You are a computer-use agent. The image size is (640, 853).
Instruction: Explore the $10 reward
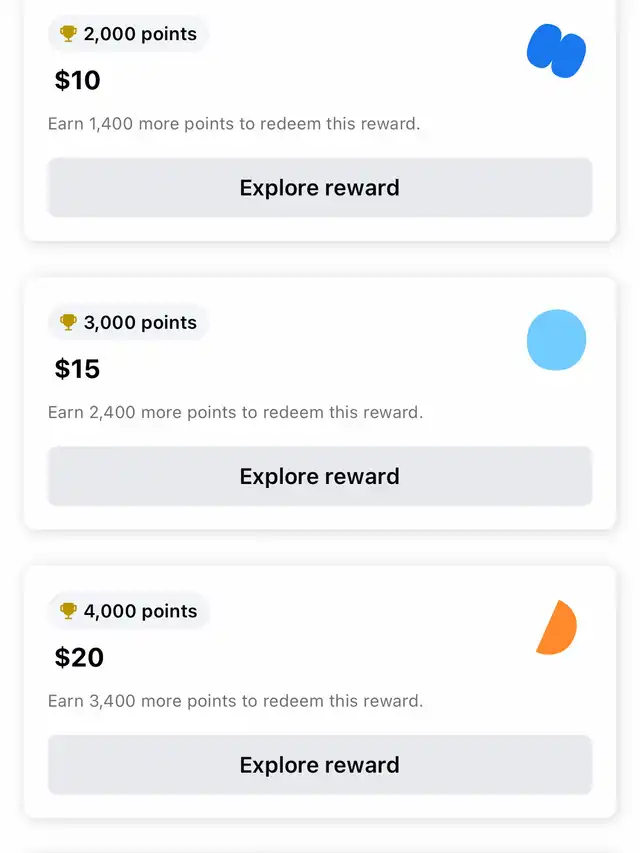(320, 188)
